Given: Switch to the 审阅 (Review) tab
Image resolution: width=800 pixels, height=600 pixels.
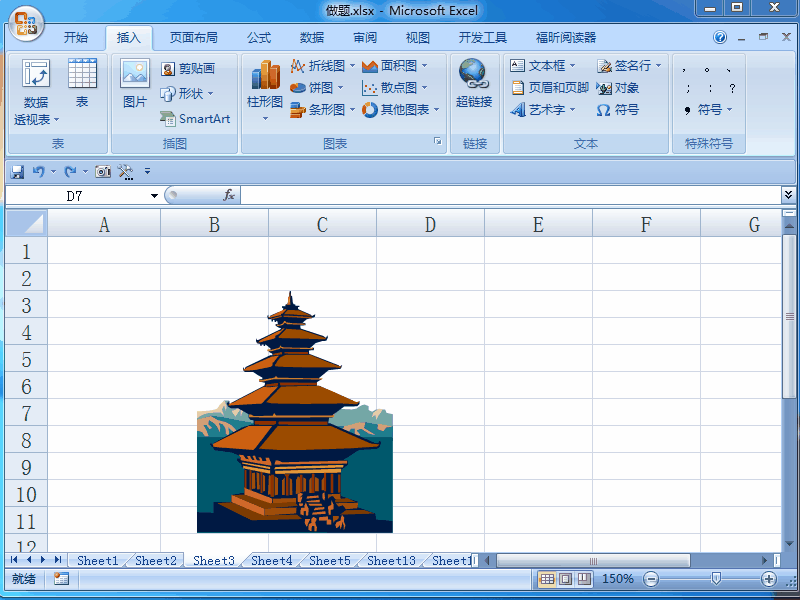Looking at the screenshot, I should pos(365,38).
